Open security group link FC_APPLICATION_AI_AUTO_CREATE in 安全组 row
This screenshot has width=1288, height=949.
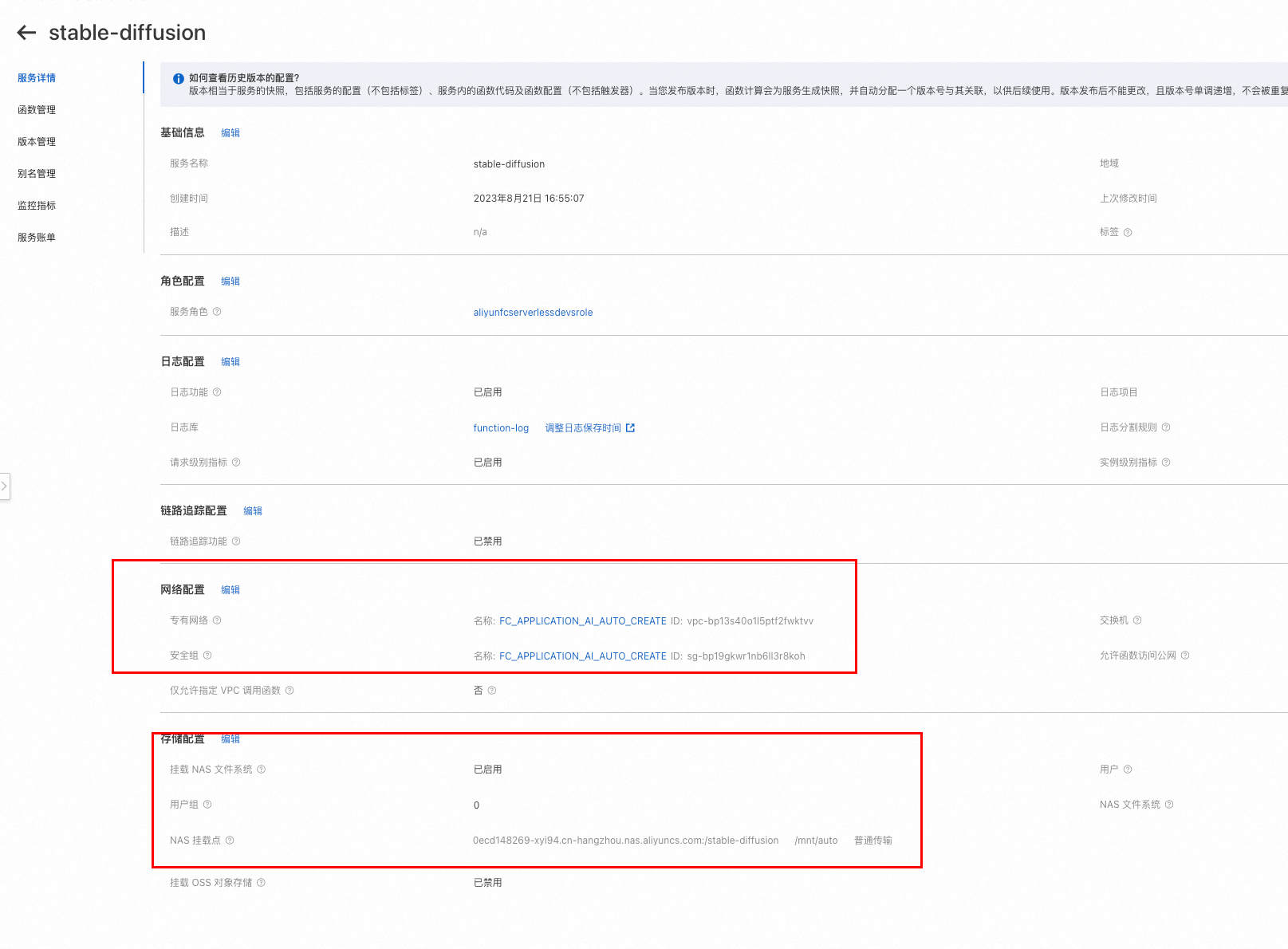tap(583, 656)
